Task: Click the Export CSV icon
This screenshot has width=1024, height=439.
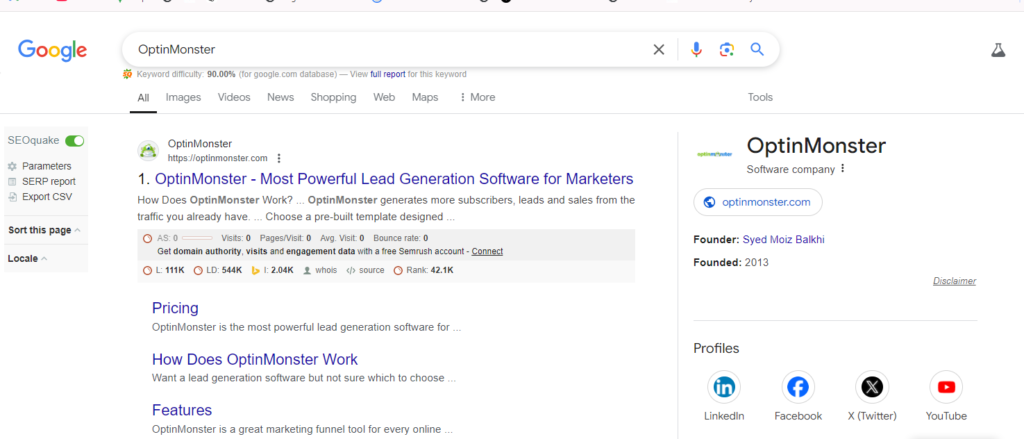Action: (12, 197)
